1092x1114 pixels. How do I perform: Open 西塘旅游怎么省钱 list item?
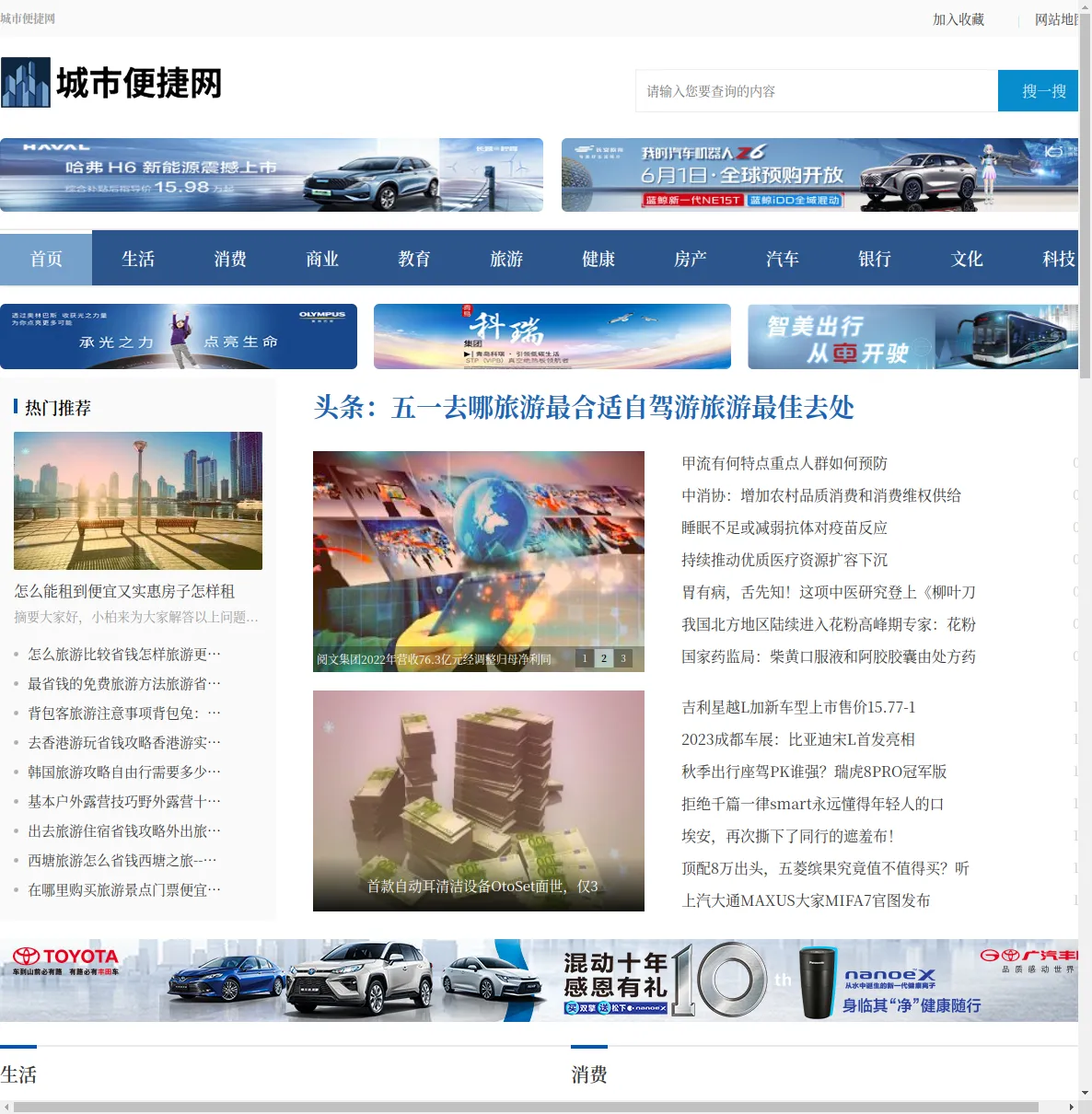(122, 860)
